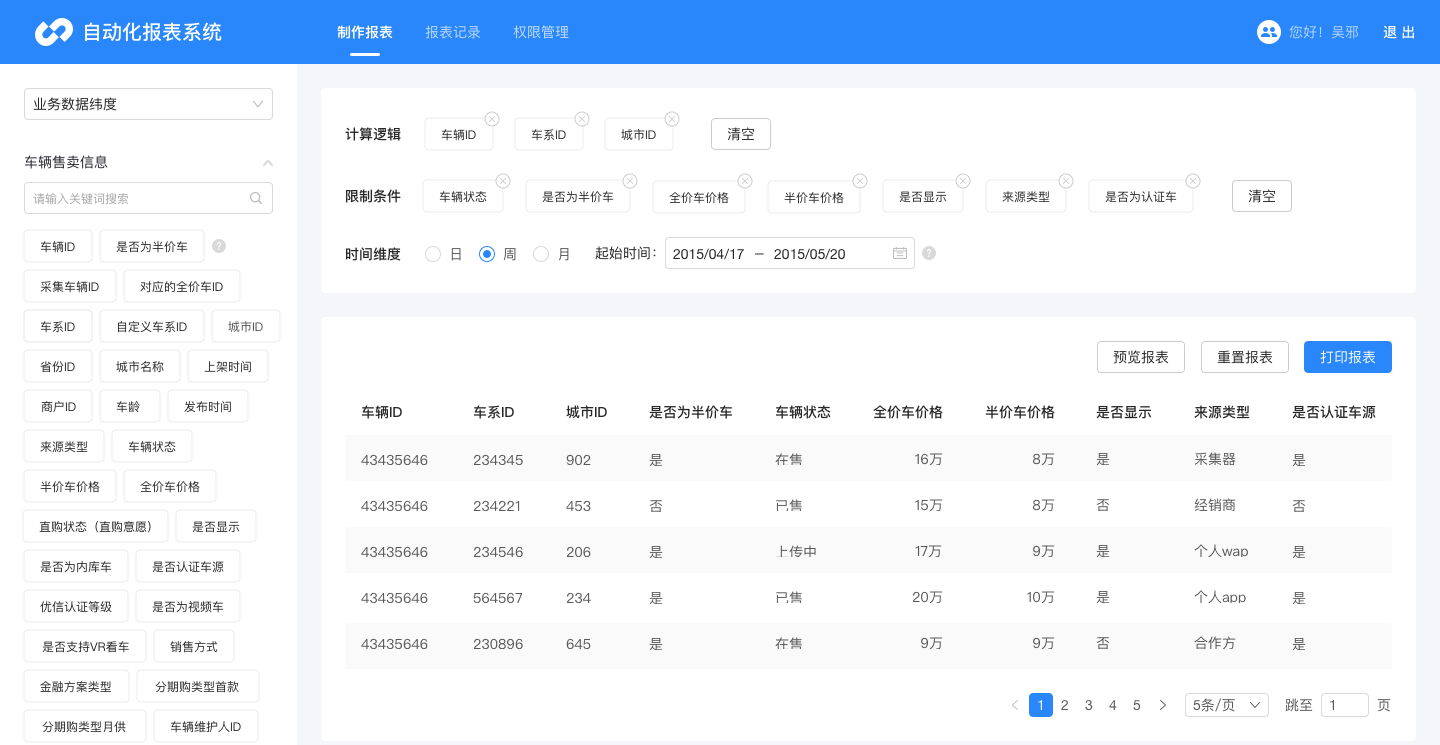Add the 上架时间 field tag
This screenshot has width=1440, height=745.
(228, 366)
